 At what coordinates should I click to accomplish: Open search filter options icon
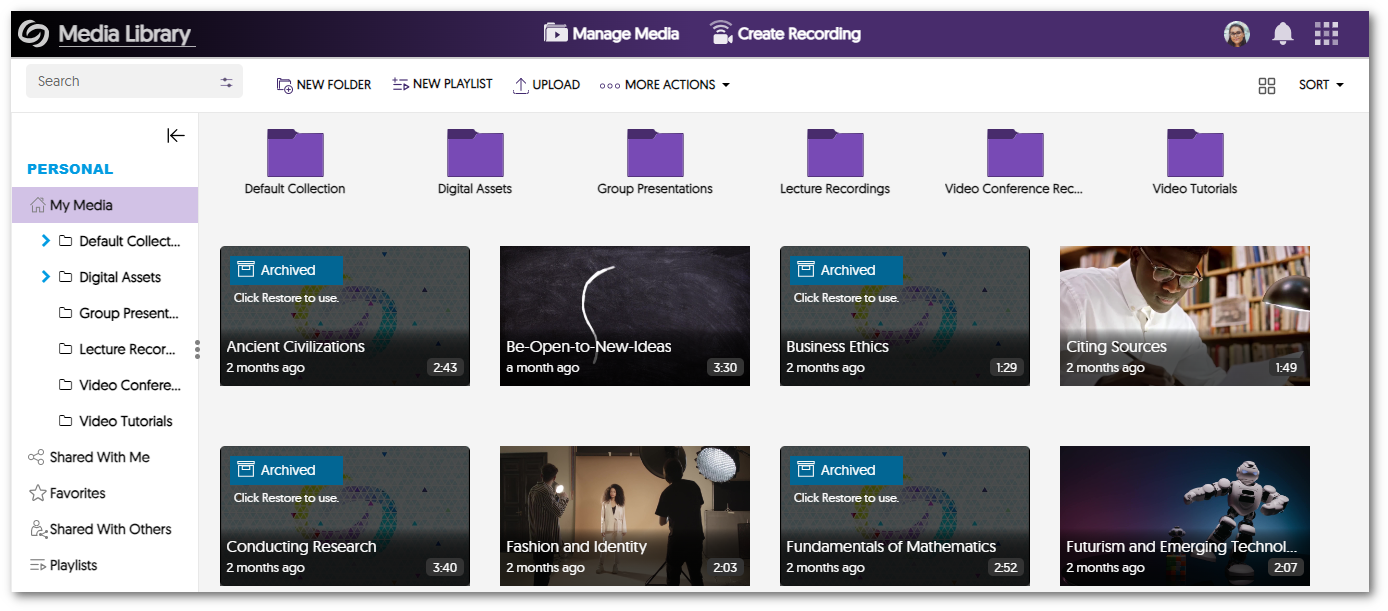(227, 82)
